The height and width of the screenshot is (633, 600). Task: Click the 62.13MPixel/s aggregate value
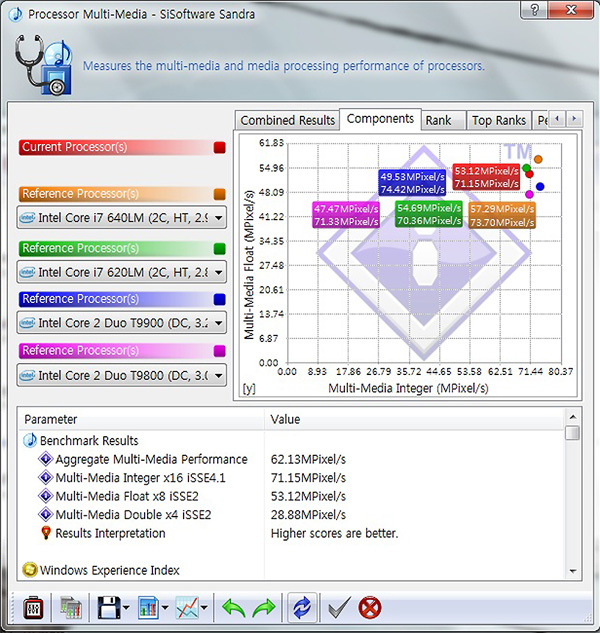point(308,459)
